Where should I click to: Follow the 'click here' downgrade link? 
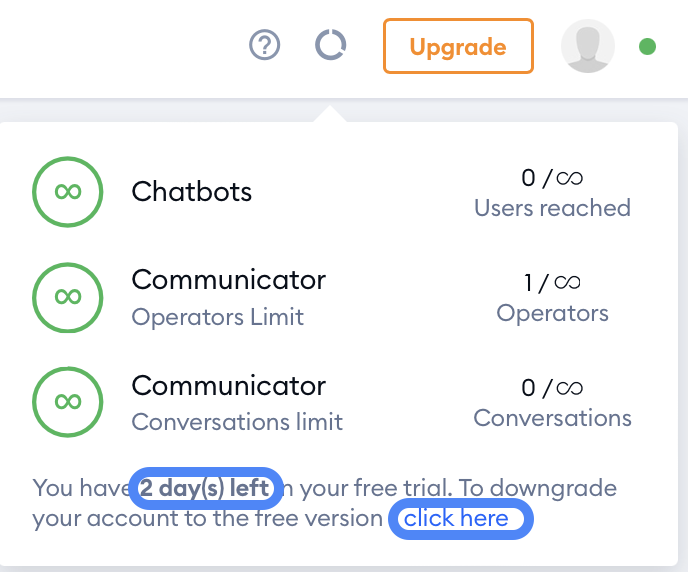[456, 518]
